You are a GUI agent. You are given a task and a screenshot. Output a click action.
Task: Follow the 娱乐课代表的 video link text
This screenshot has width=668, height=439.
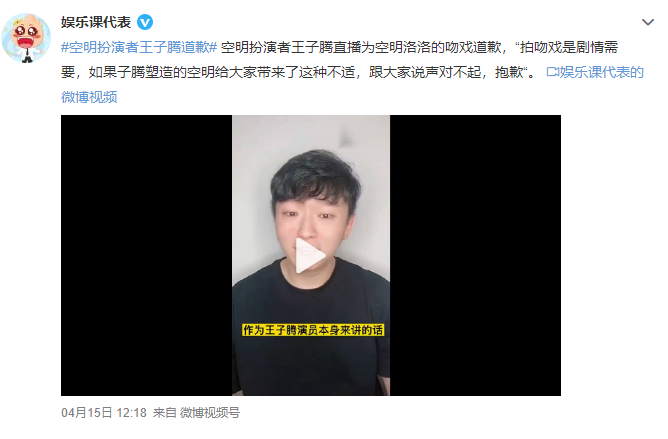coord(601,72)
